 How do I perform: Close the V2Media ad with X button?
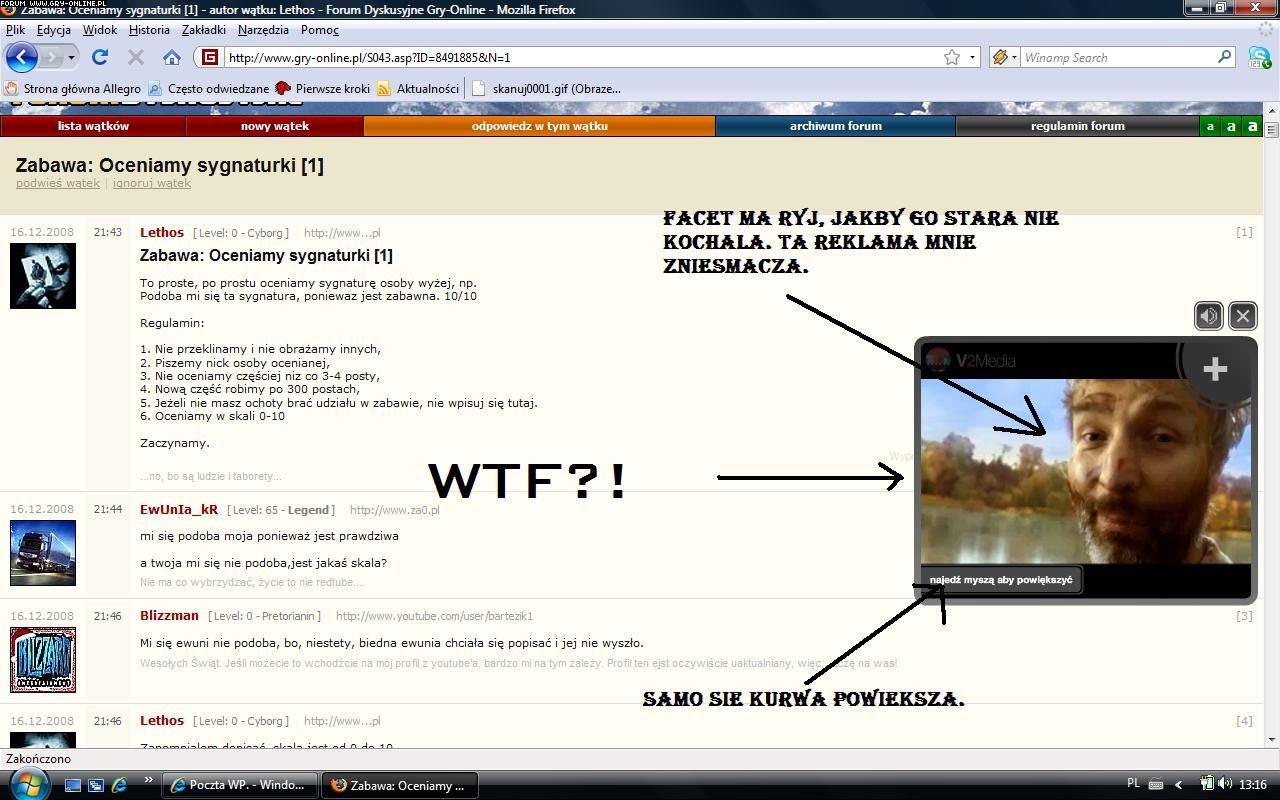coord(1243,316)
